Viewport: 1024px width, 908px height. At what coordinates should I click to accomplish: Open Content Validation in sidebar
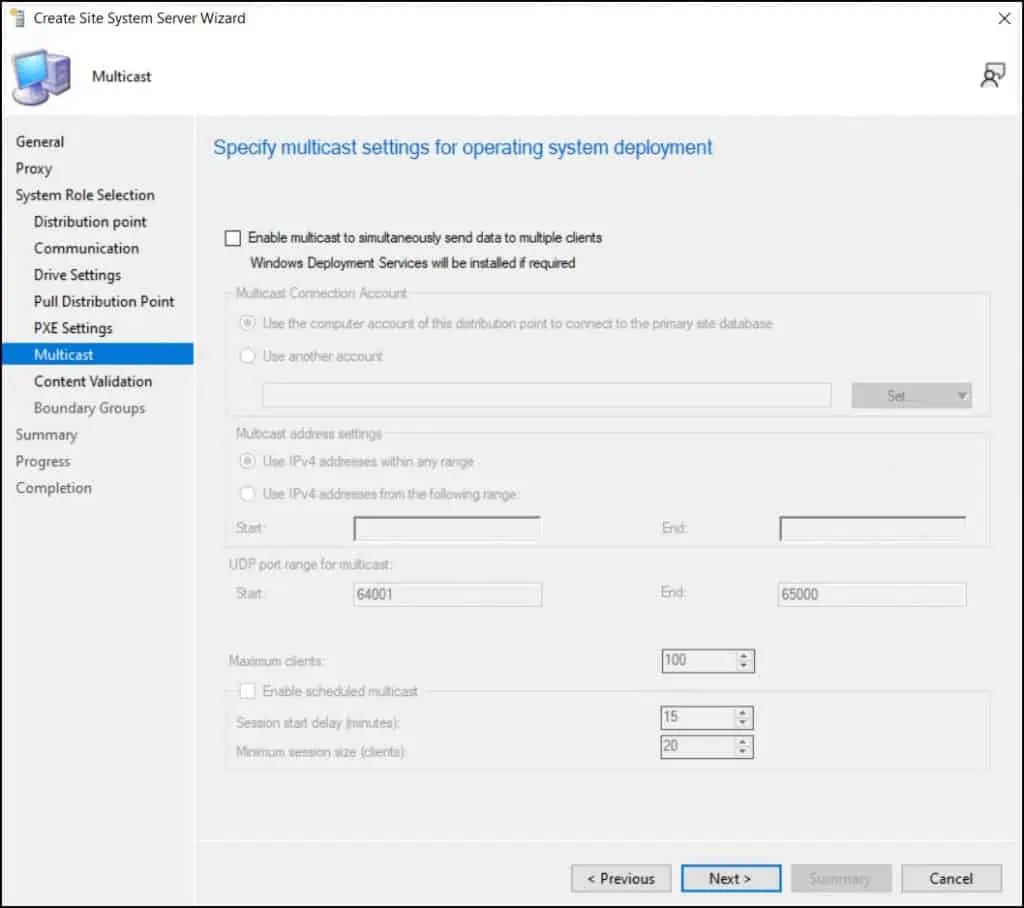(x=93, y=381)
